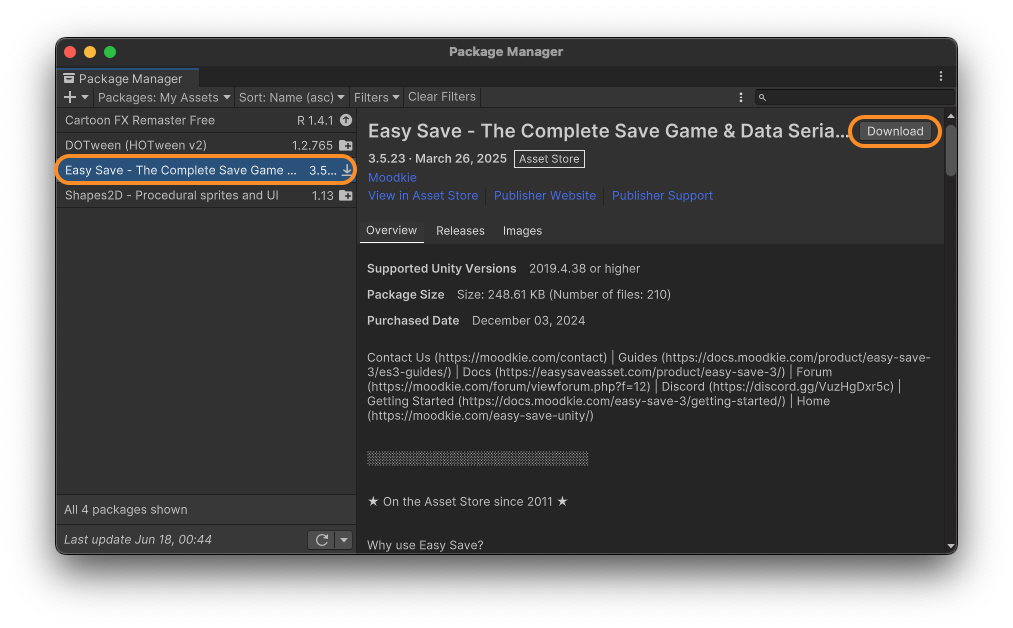This screenshot has width=1013, height=628.
Task: Click the Clear Filters button
Action: pyautogui.click(x=442, y=97)
